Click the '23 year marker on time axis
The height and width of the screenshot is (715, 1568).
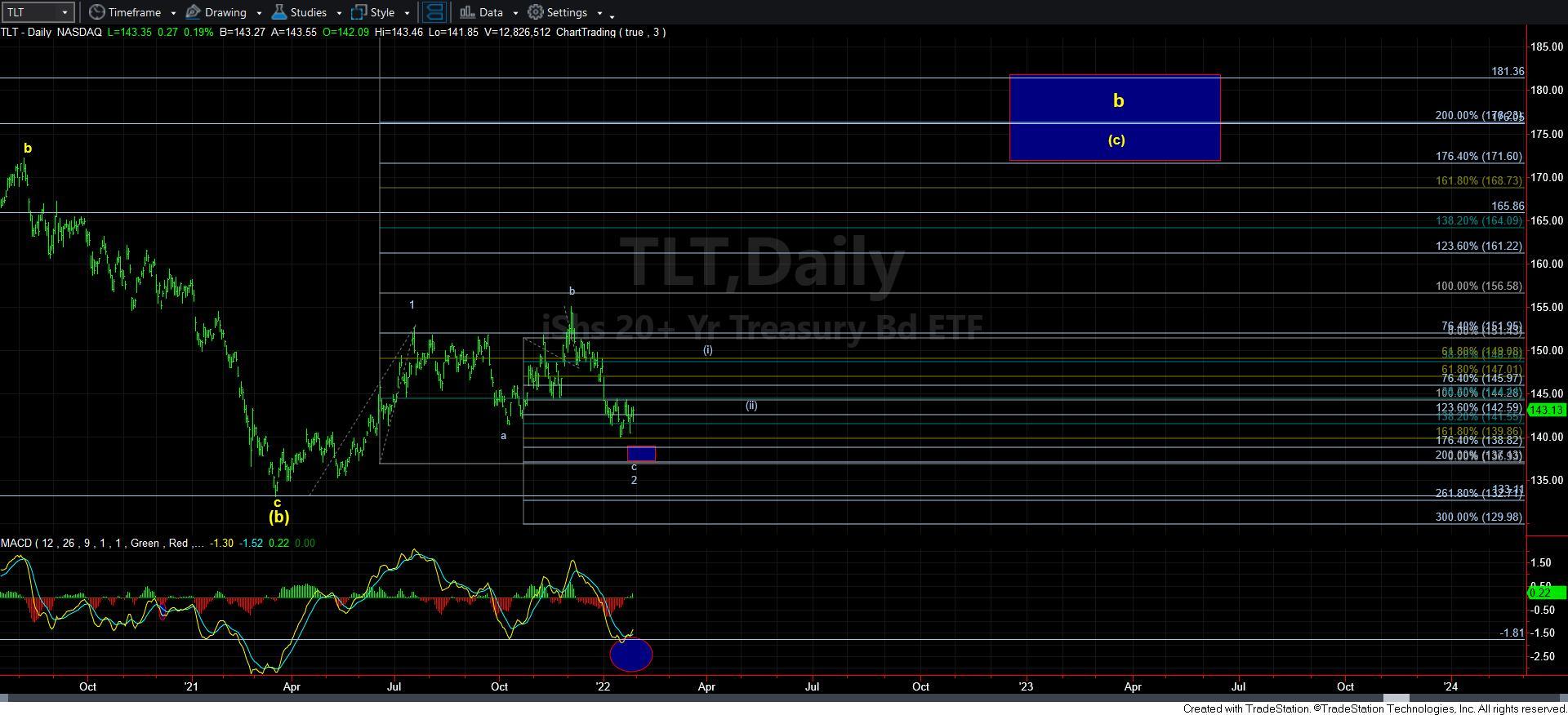tap(1025, 686)
